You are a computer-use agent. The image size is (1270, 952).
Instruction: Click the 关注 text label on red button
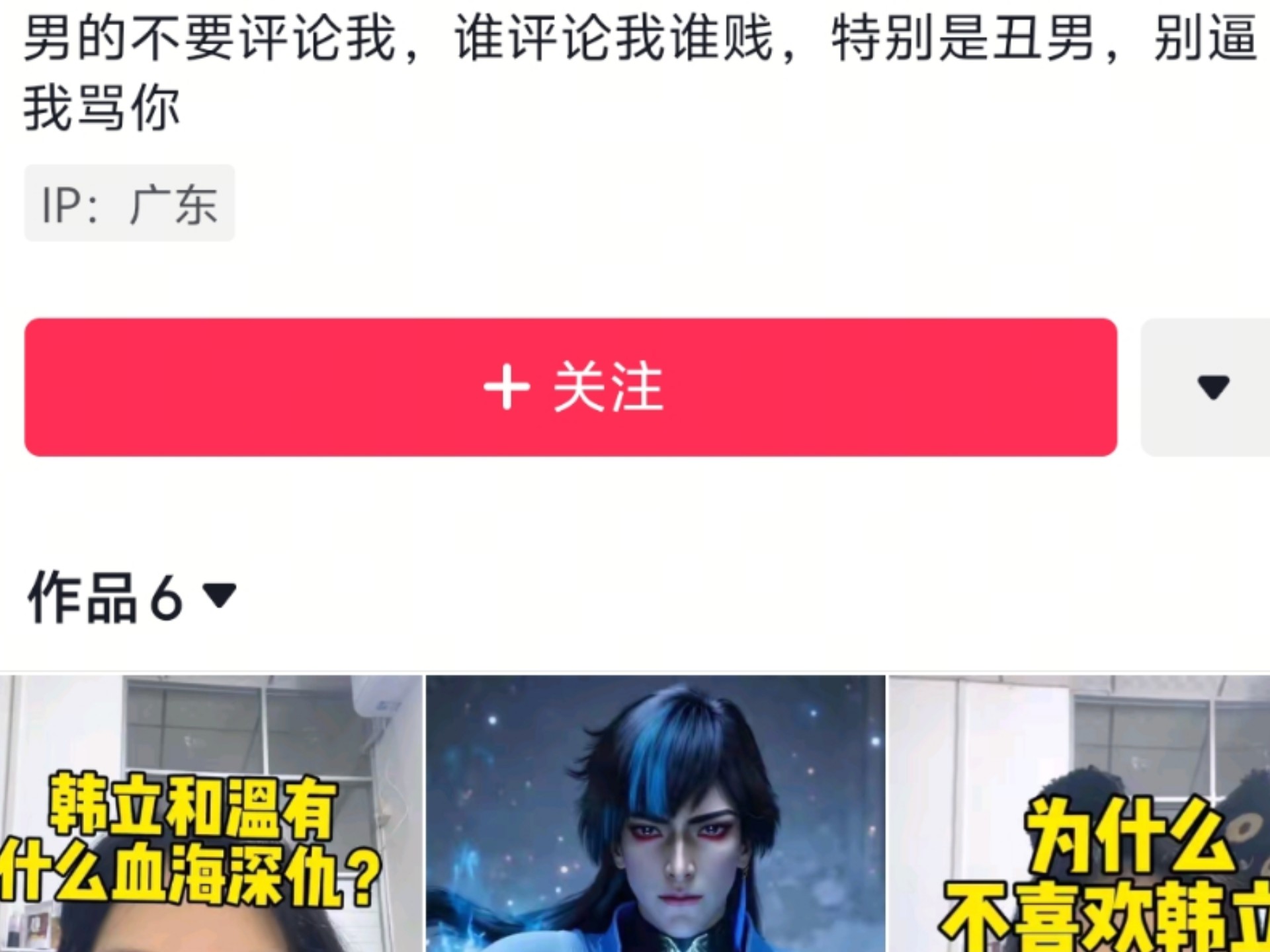608,387
